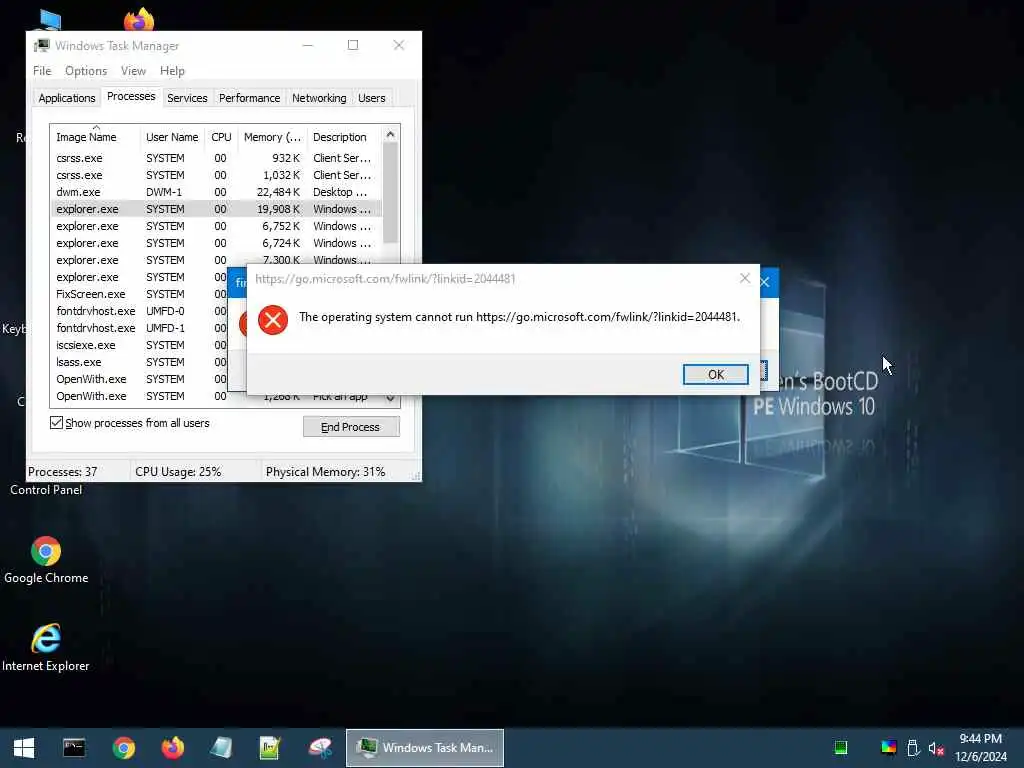Switch to the Users tab
This screenshot has width=1024, height=768.
click(x=372, y=98)
